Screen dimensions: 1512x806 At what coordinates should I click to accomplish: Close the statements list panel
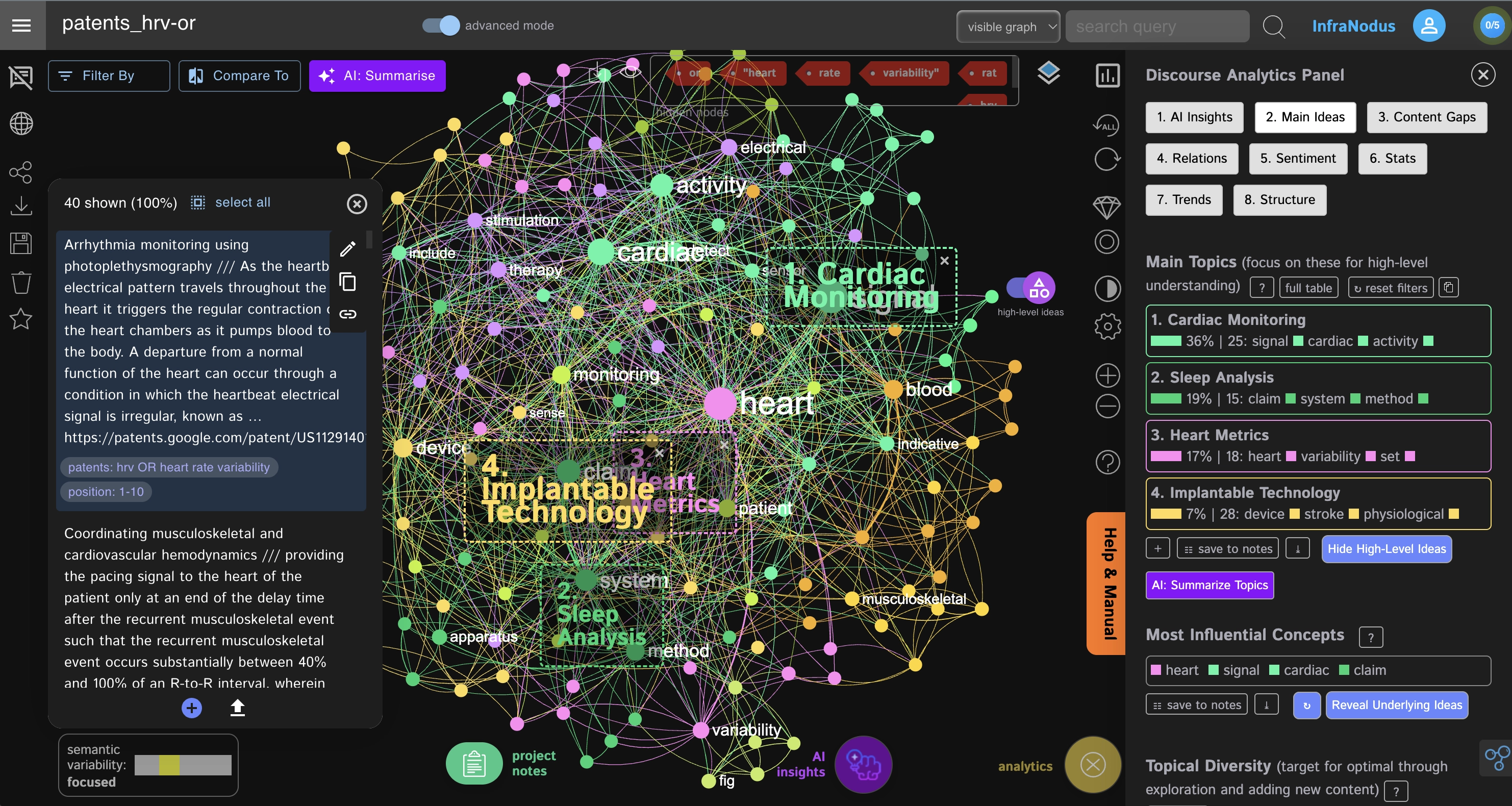[x=357, y=204]
